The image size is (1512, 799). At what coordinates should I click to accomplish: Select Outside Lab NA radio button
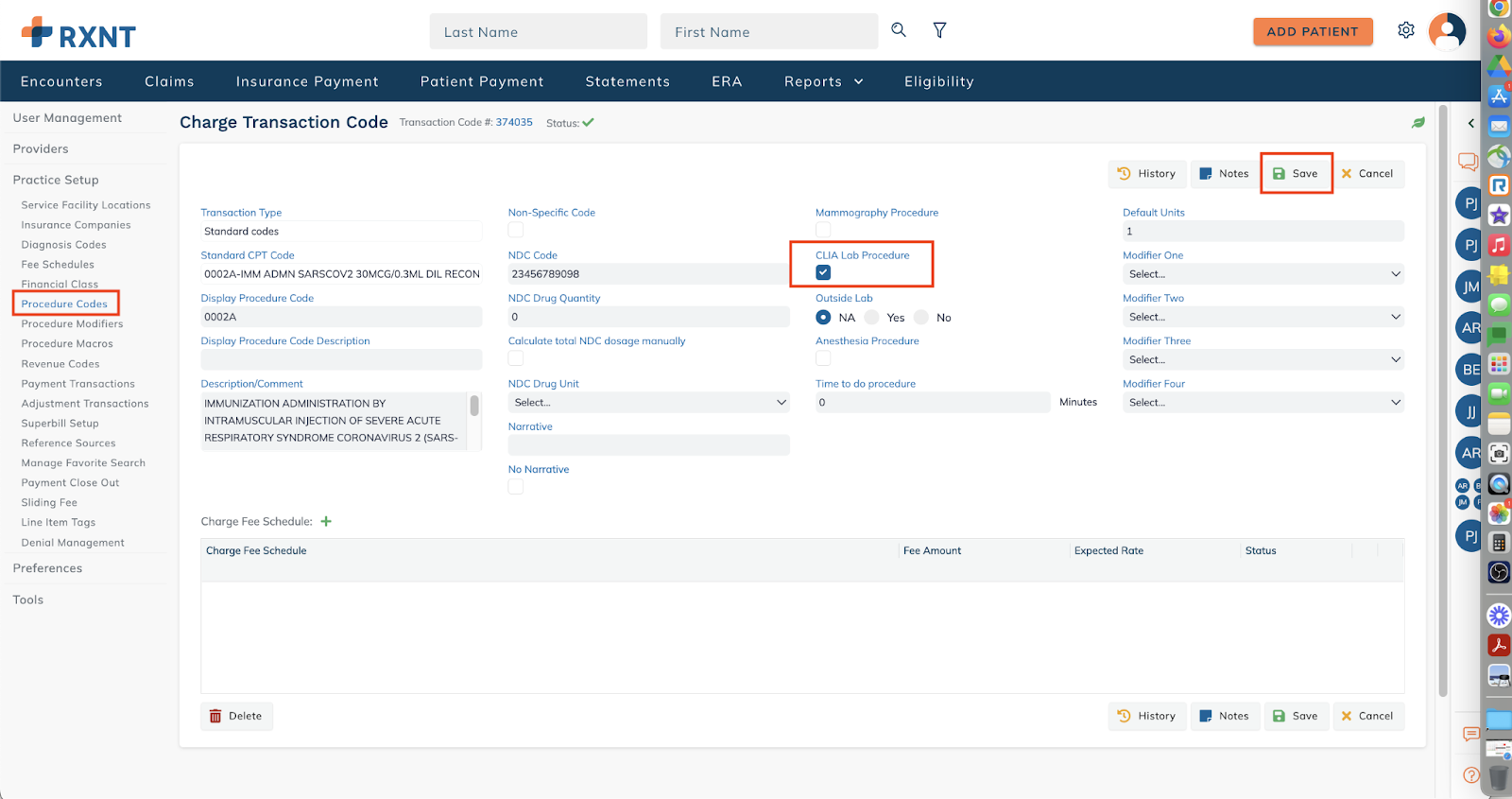[x=823, y=318]
